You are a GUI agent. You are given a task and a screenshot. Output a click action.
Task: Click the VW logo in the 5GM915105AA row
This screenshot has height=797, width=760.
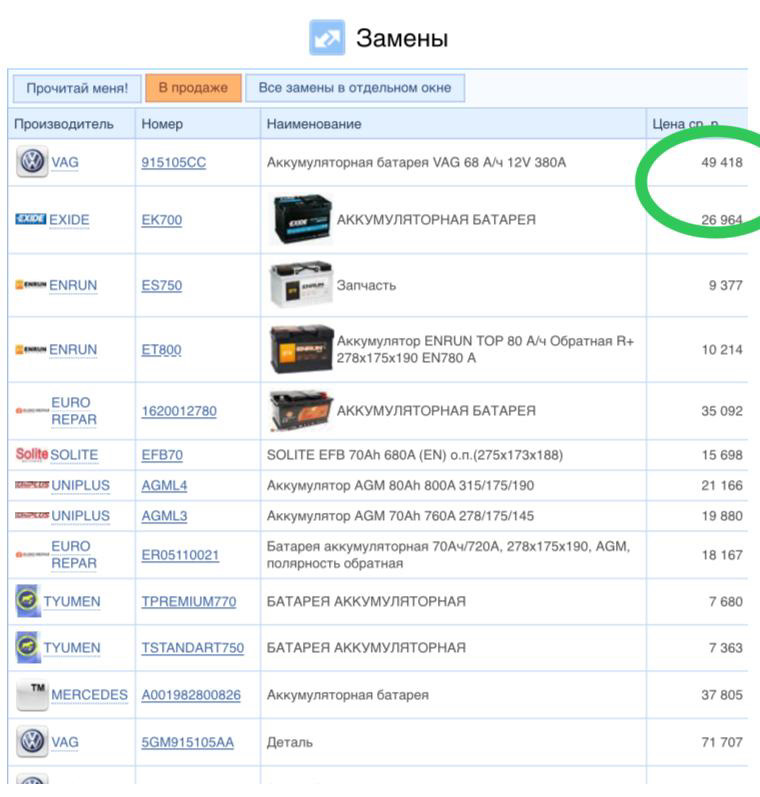[x=32, y=741]
